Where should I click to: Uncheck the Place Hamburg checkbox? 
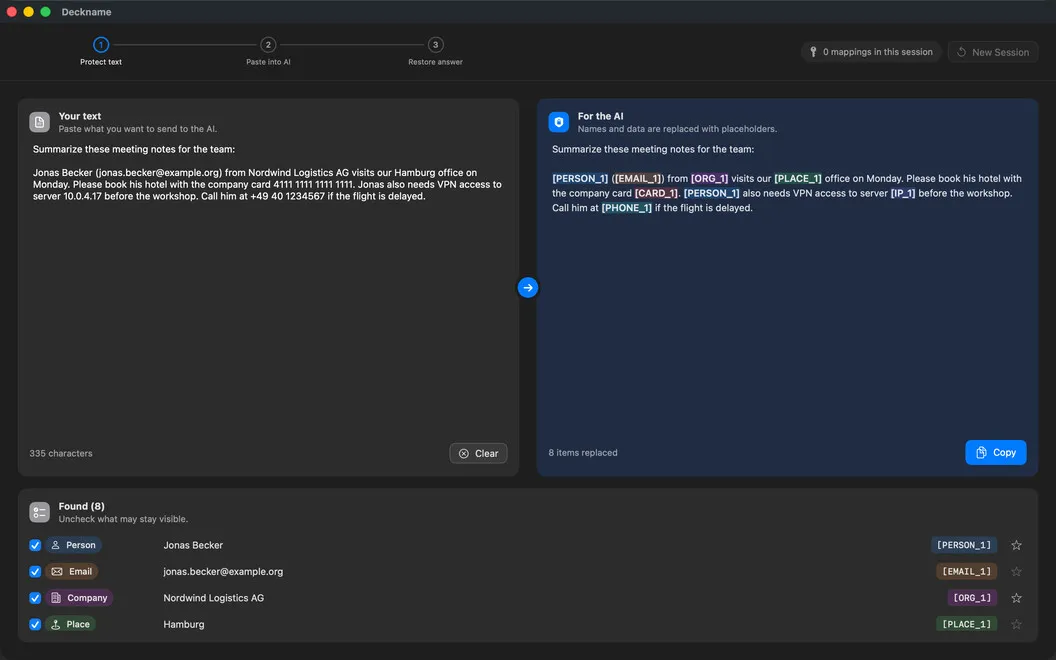coord(35,624)
